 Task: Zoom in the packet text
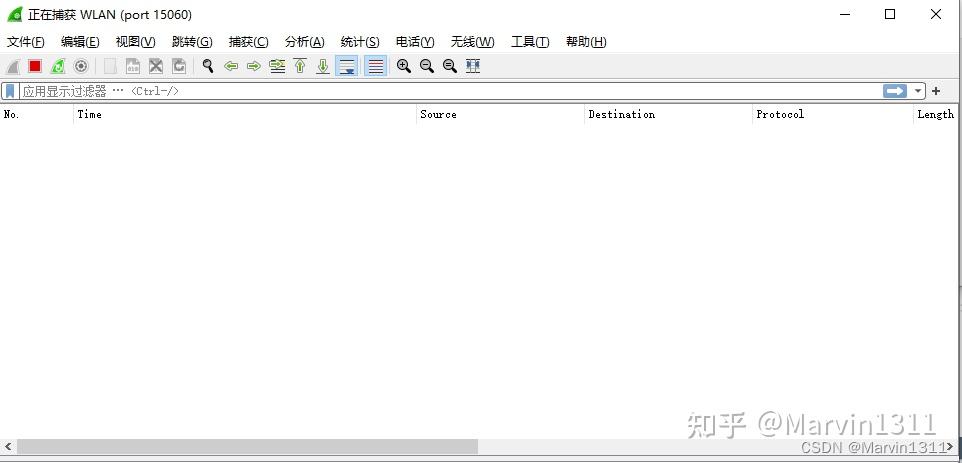[404, 66]
